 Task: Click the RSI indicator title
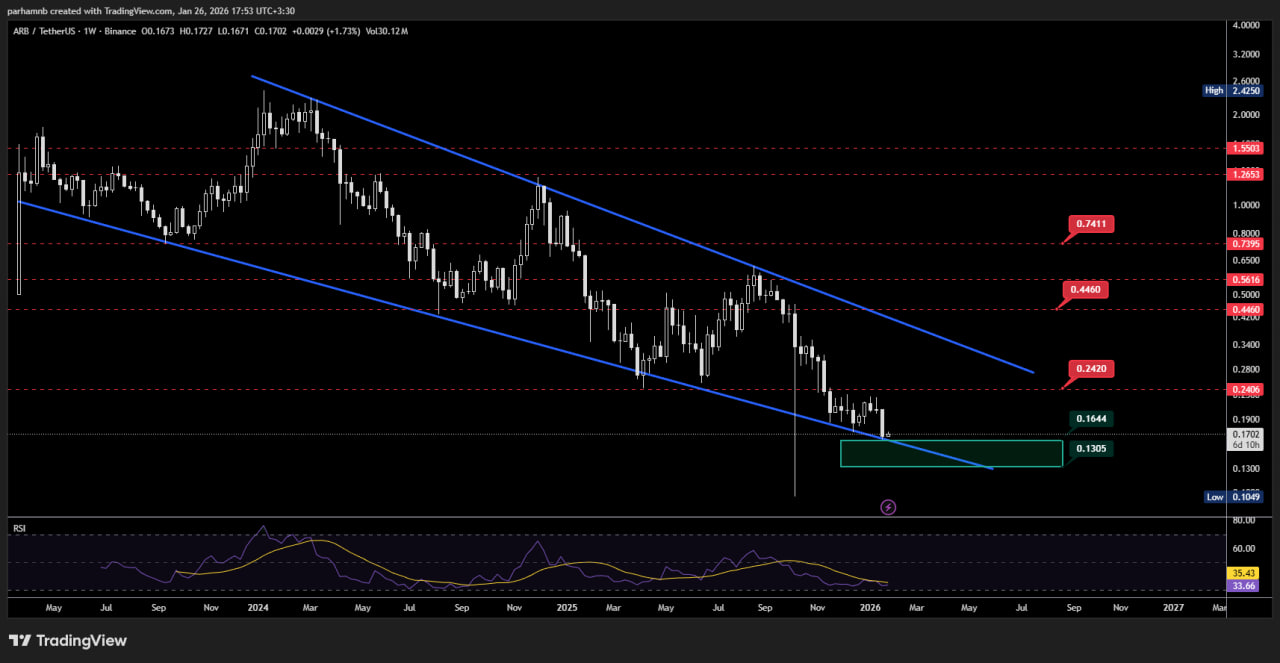point(18,527)
